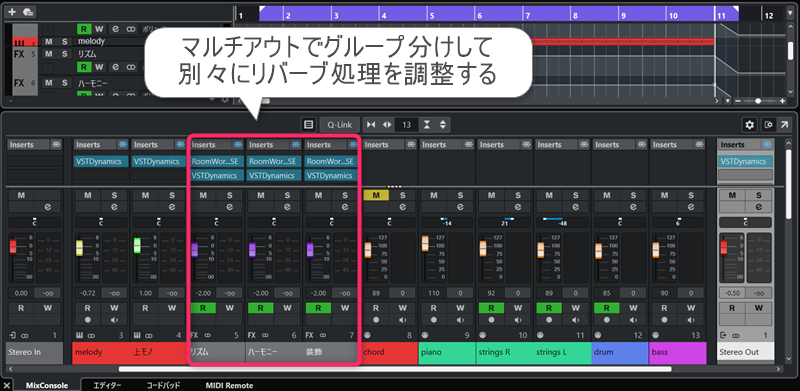
Task: Click the number of channels field showing 13
Action: [x=407, y=125]
